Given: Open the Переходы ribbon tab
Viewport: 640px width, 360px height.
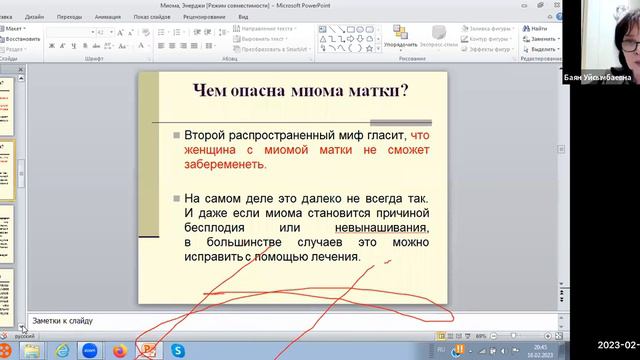Looking at the screenshot, I should pyautogui.click(x=69, y=17).
